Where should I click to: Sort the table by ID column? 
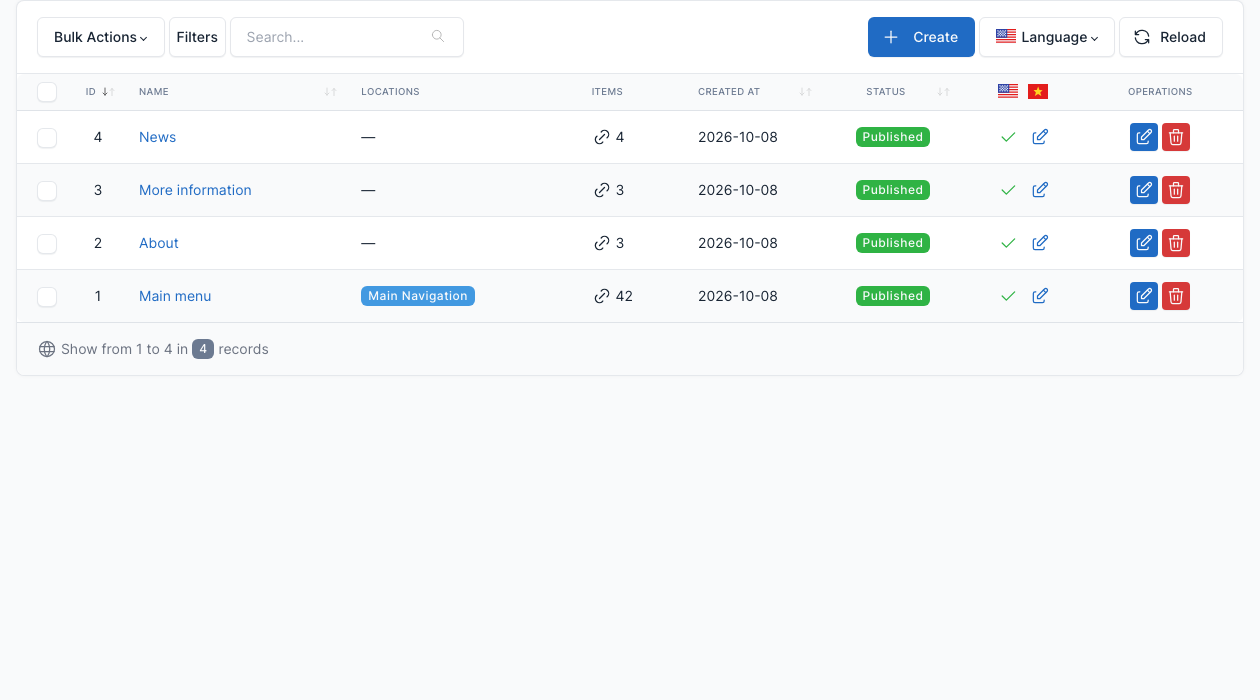click(x=100, y=92)
